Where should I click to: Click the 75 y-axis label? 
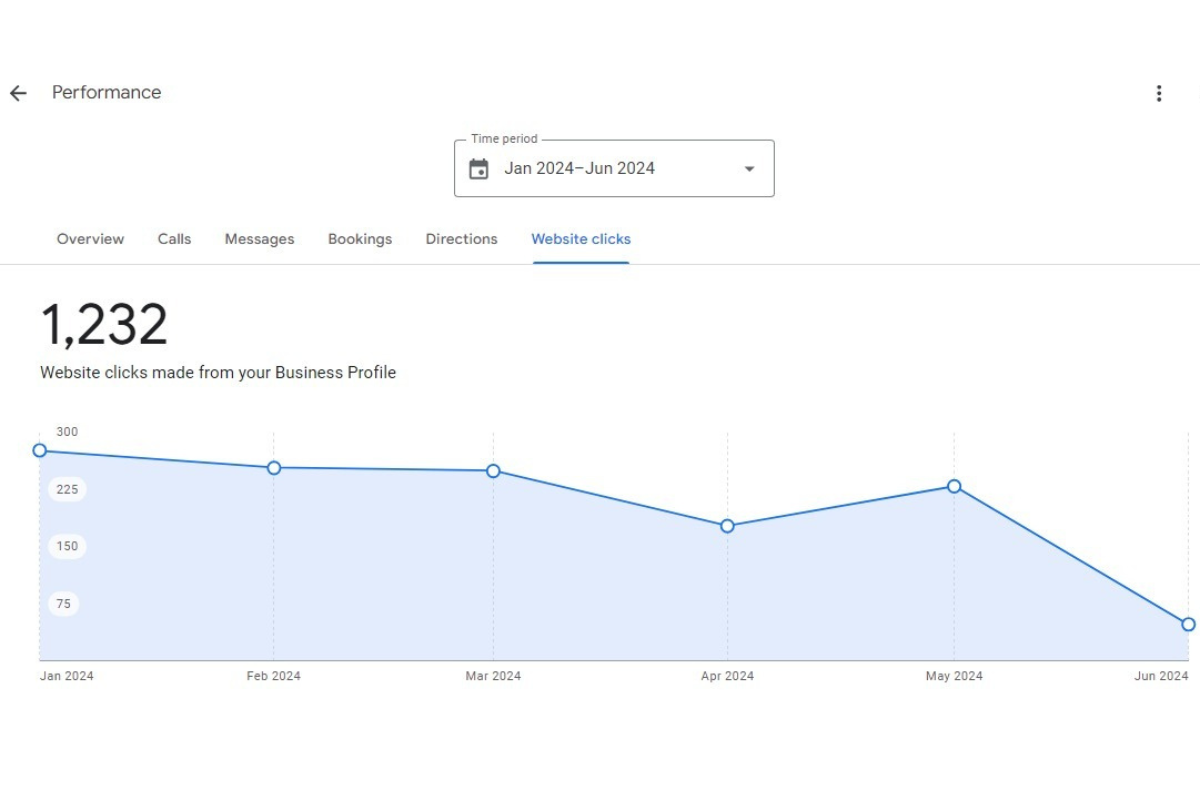[x=64, y=603]
